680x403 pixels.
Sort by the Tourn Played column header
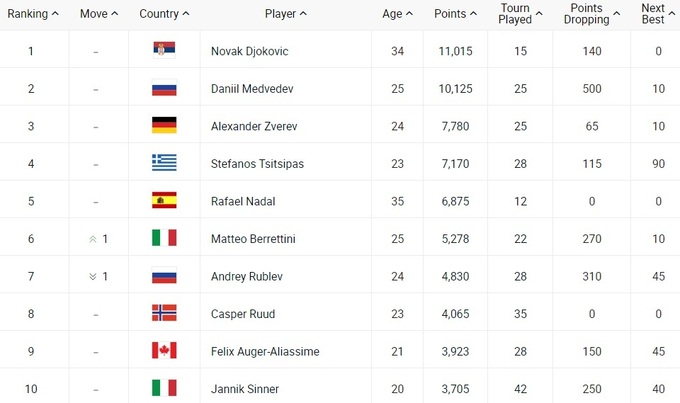click(x=520, y=14)
